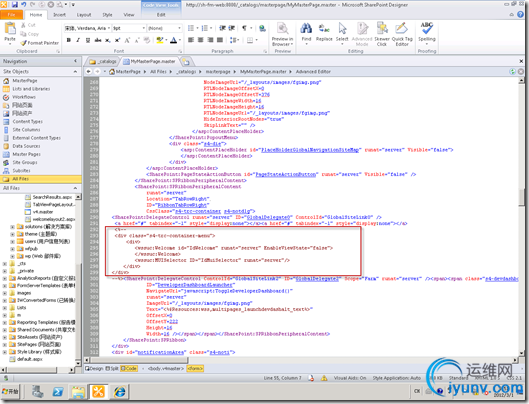Select the _catalogs document tab
Screen dimensions: 529x404
(103, 61)
